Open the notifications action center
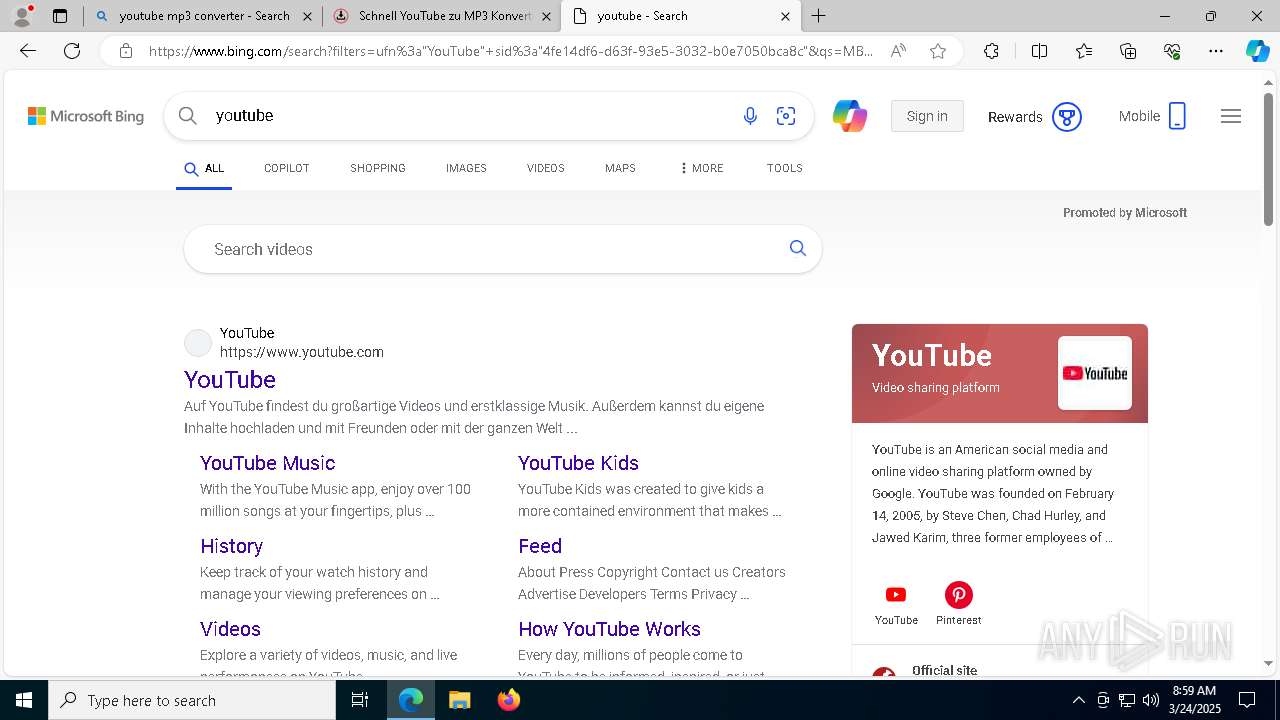This screenshot has width=1280, height=720. 1247,700
